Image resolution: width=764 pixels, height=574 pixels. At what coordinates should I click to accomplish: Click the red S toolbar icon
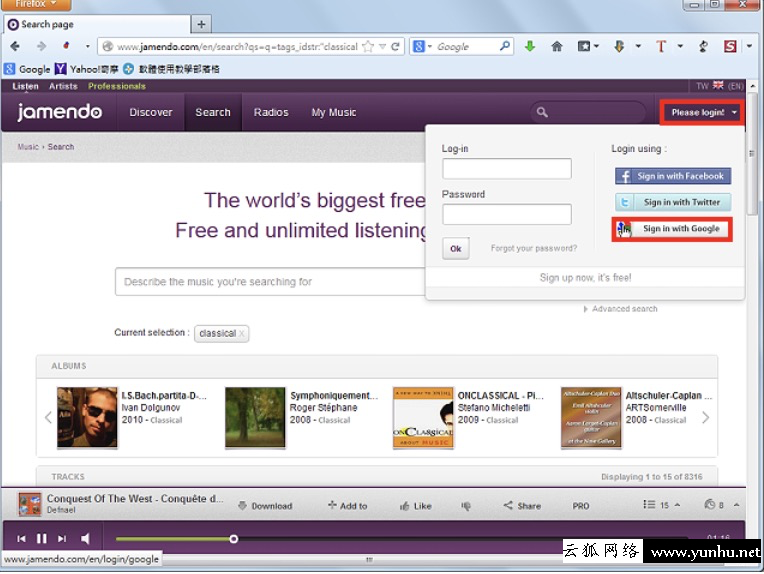(730, 46)
